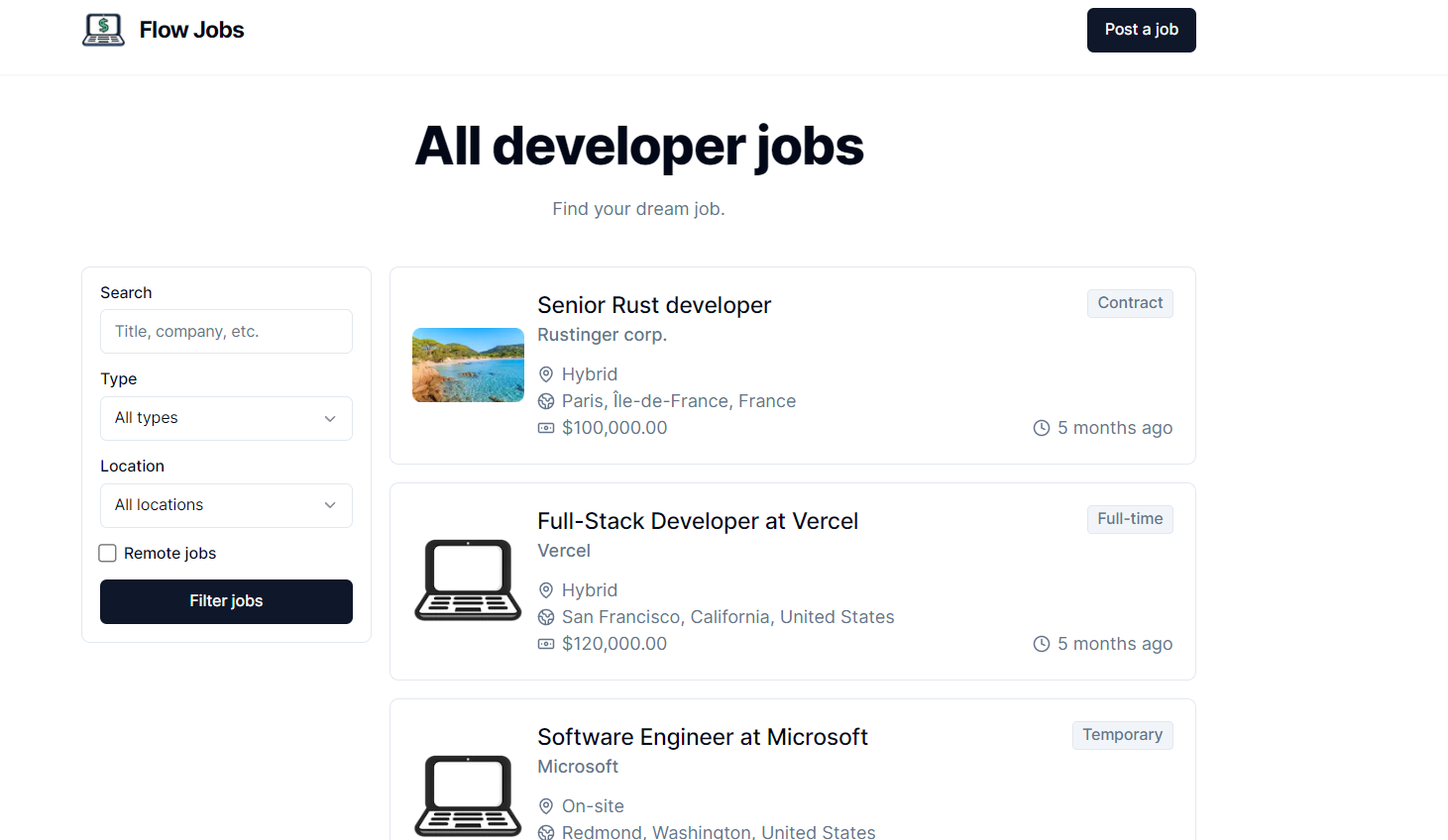Click the Vercel laptop placeholder logo
Screen dimensions: 1448x840
click(468, 580)
